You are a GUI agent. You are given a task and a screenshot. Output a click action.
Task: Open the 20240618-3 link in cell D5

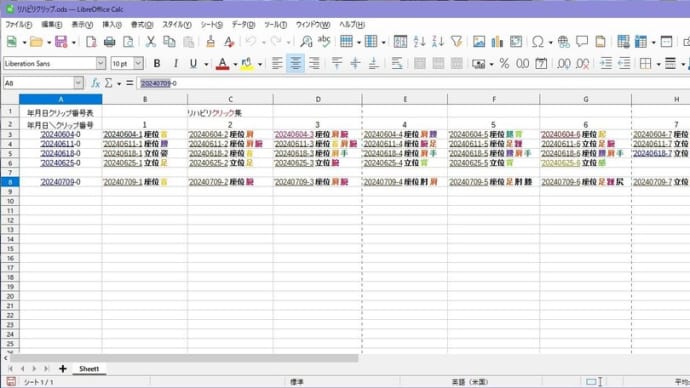pos(294,154)
